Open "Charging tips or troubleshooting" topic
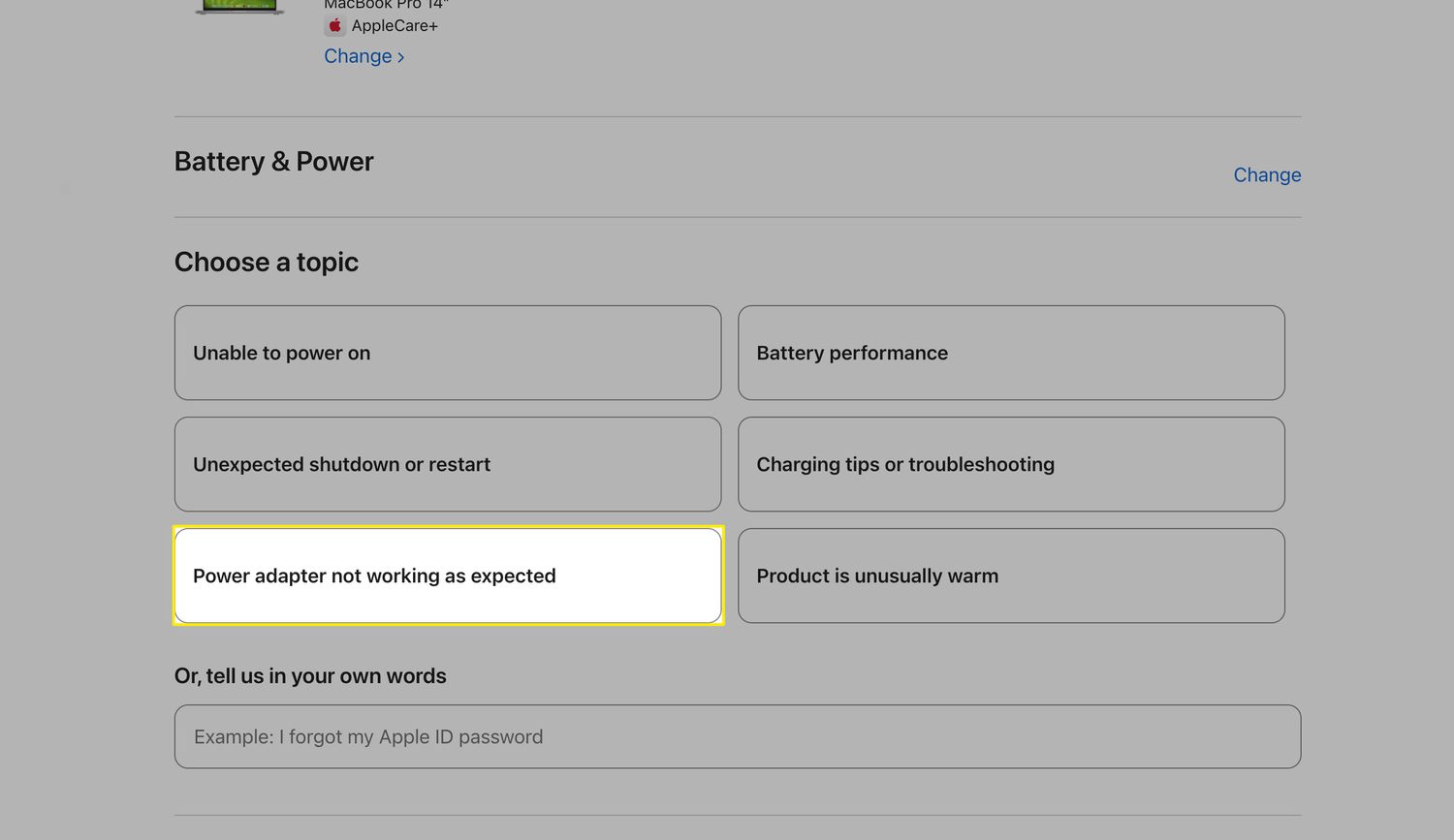 tap(1010, 464)
